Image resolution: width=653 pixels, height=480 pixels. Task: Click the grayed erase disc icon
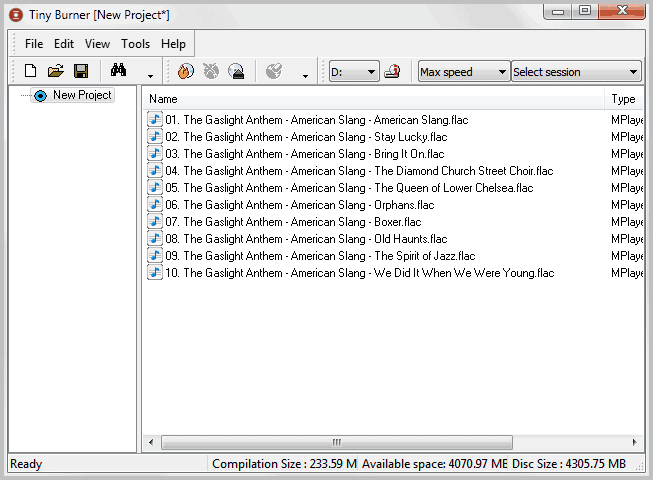(x=211, y=71)
